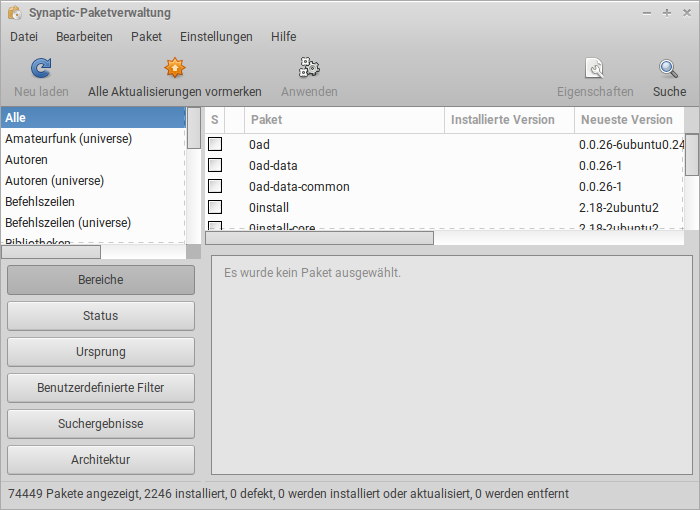Switch filter to Status view
Screen dimensions: 700x510
(101, 316)
